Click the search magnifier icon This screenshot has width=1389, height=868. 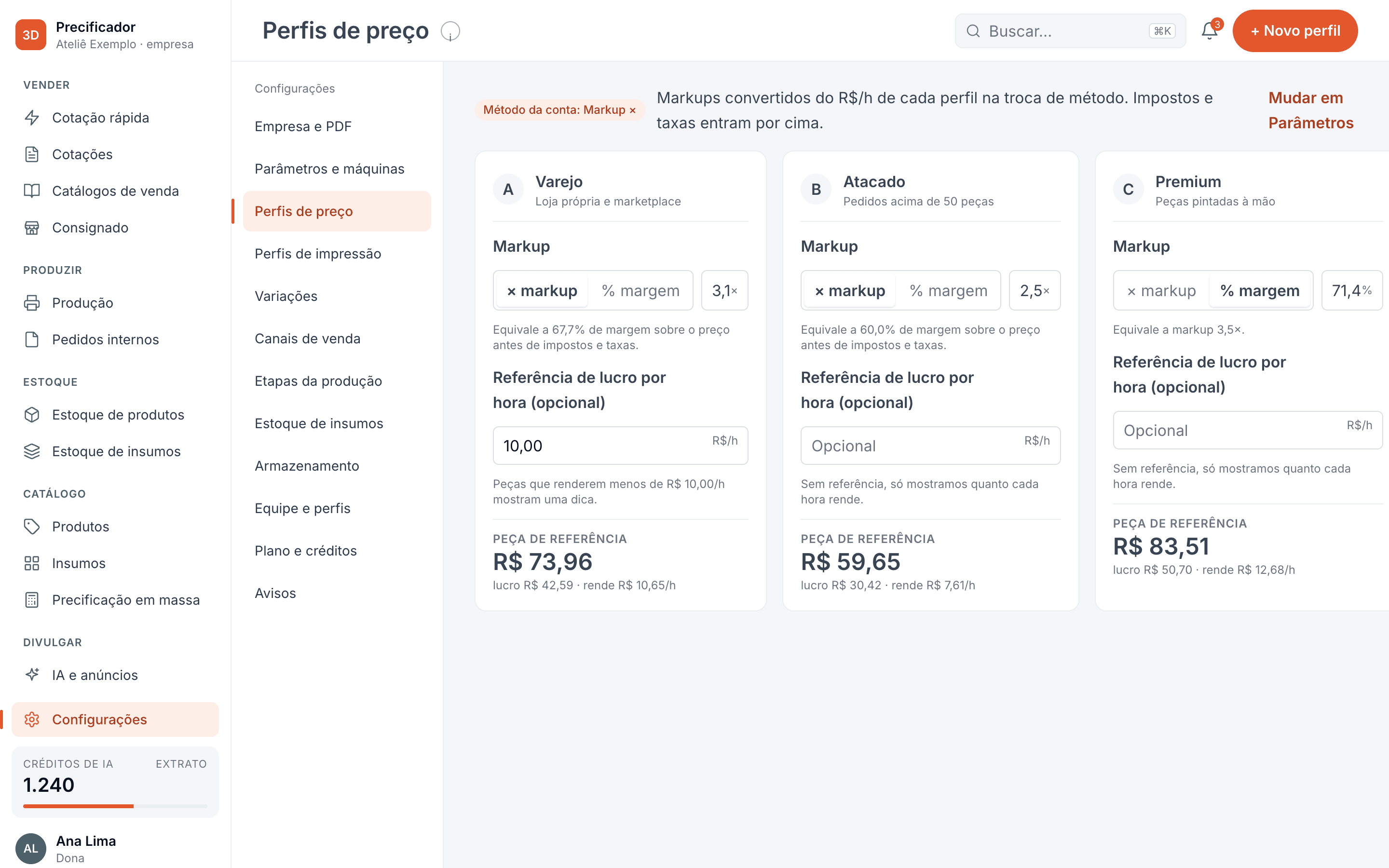(x=973, y=31)
